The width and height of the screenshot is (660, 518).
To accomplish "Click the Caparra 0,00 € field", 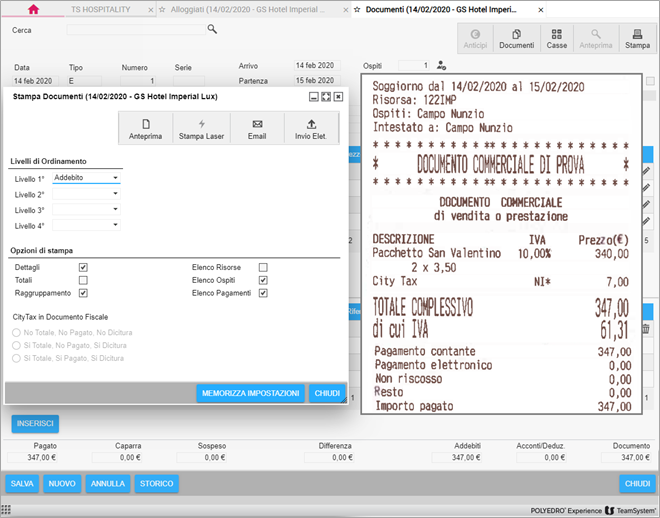I will tap(117, 457).
